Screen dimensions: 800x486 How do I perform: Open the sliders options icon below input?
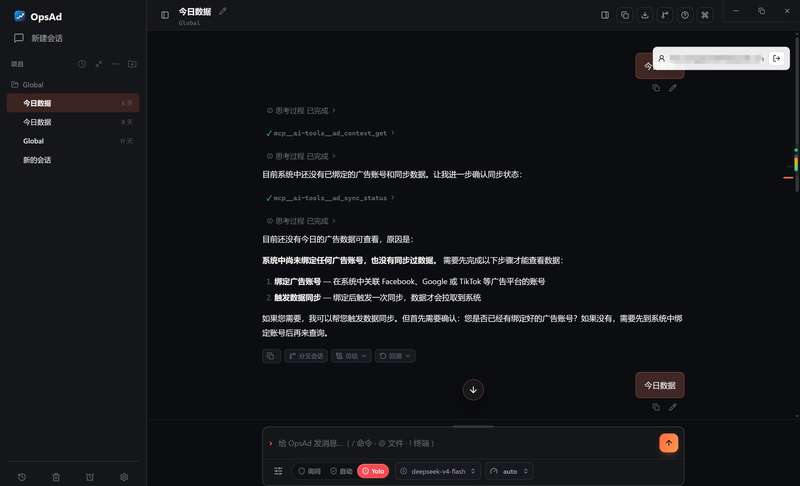[x=278, y=471]
